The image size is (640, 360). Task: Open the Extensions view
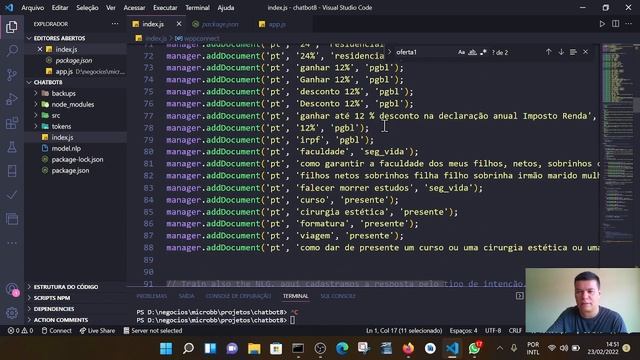[12, 123]
